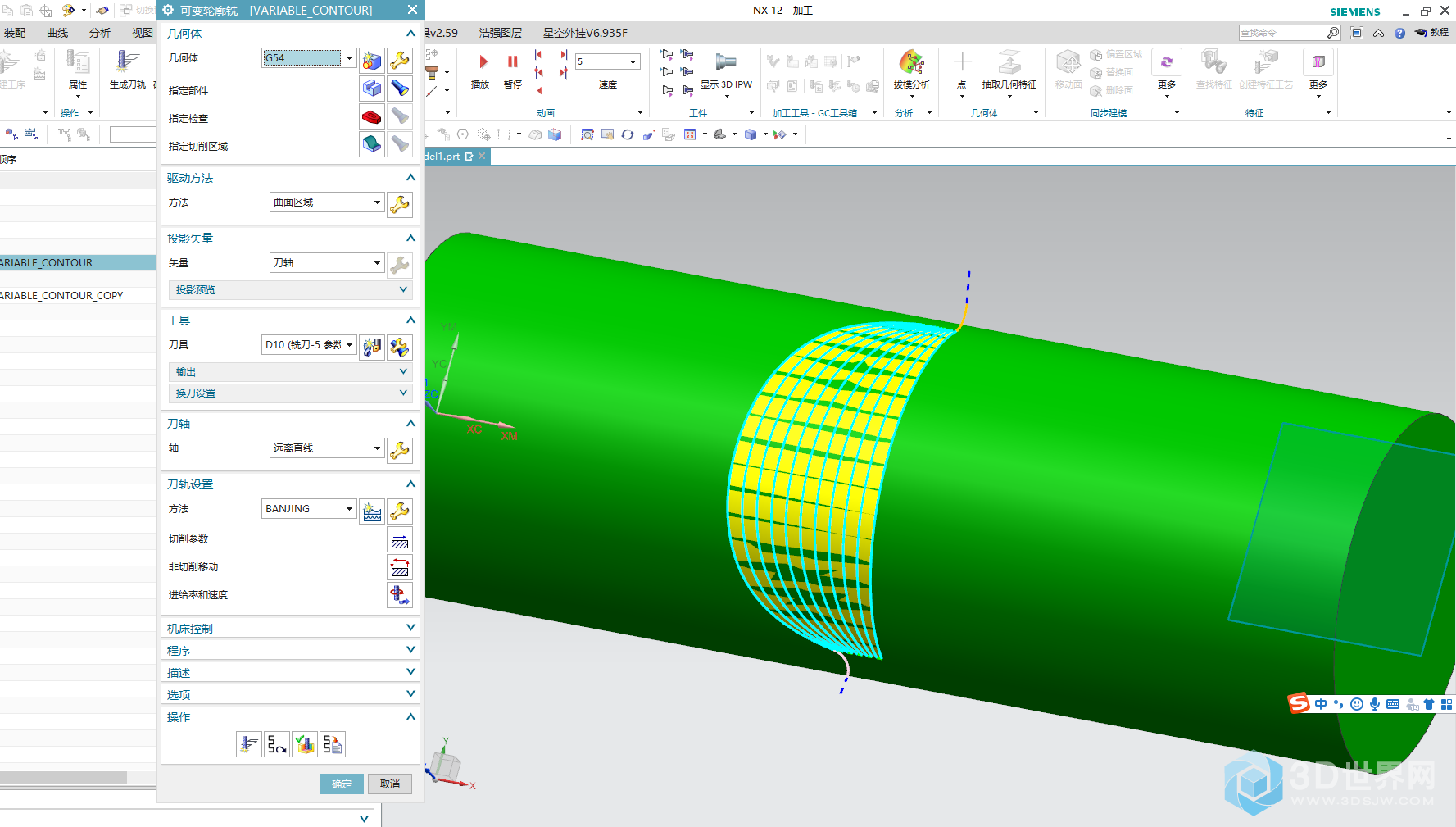Expand the Program (程序) section
The width and height of the screenshot is (1456, 827).
tap(290, 651)
